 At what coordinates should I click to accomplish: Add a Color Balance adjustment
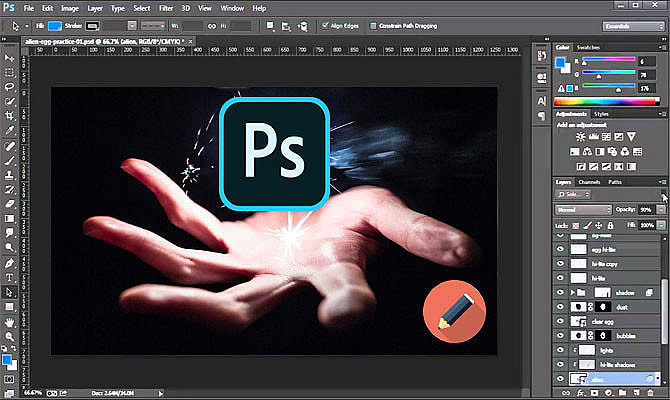(588, 152)
